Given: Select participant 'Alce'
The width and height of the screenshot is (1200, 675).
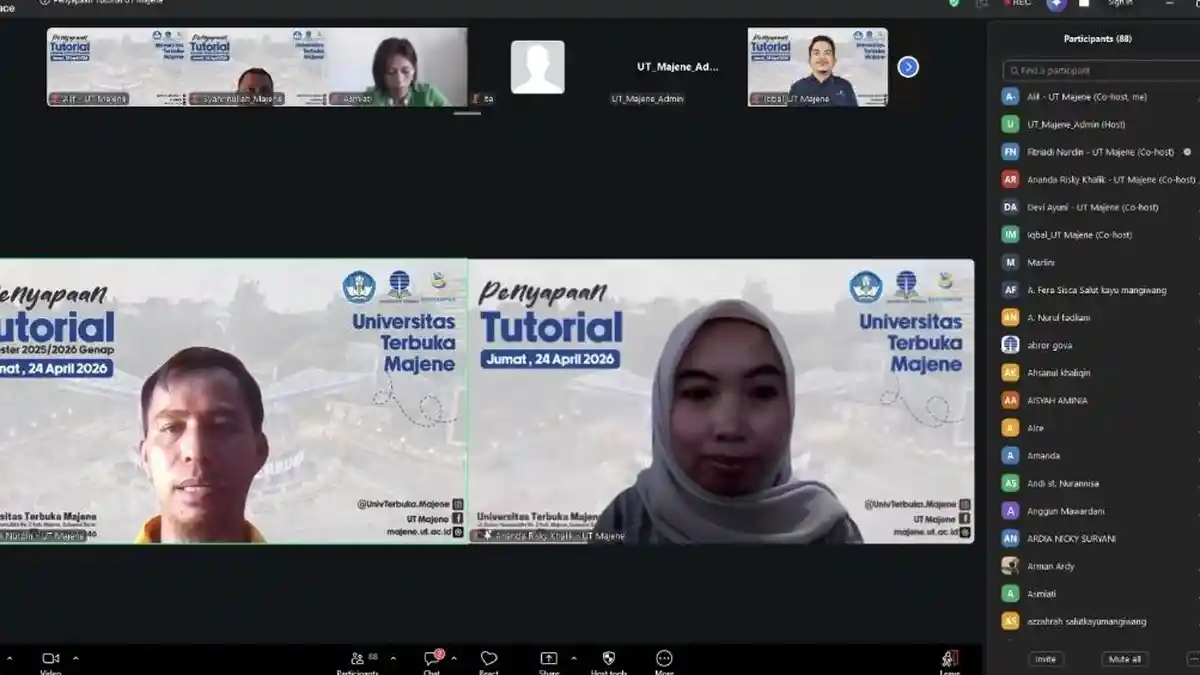Looking at the screenshot, I should point(1098,428).
